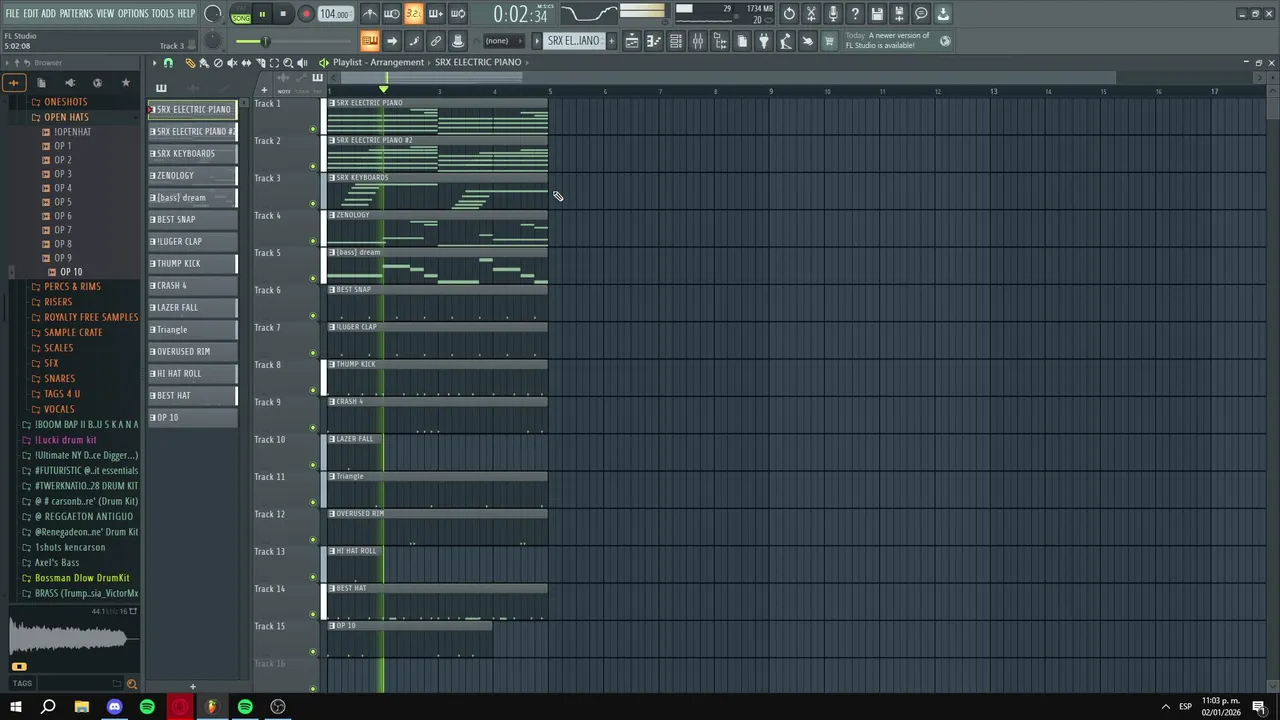Toggle loop recording button

coord(458,13)
